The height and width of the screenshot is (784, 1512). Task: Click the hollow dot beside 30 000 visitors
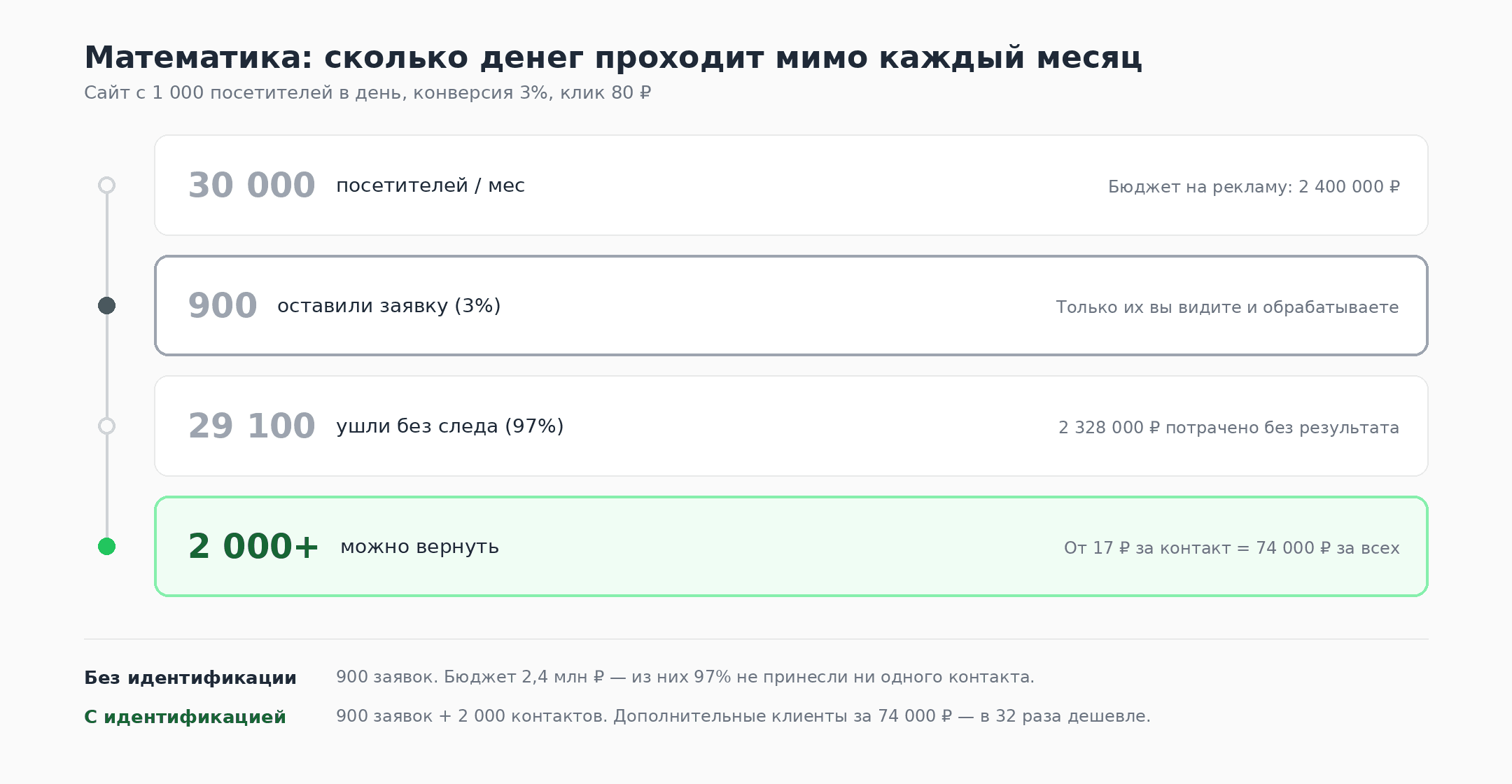tap(106, 185)
